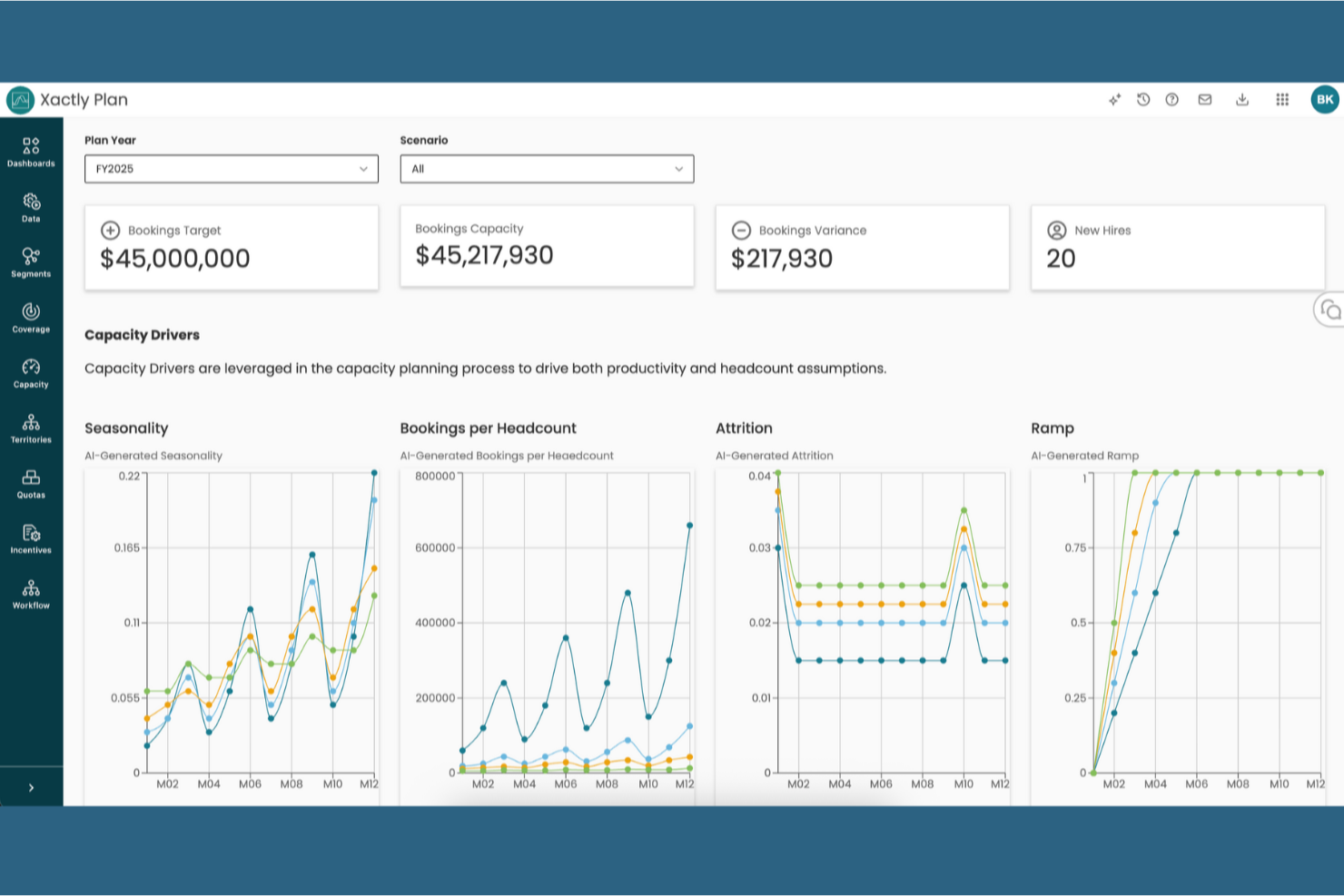Open the Dashboards sidebar item
Screen dimensions: 1344x896
pyautogui.click(x=31, y=152)
